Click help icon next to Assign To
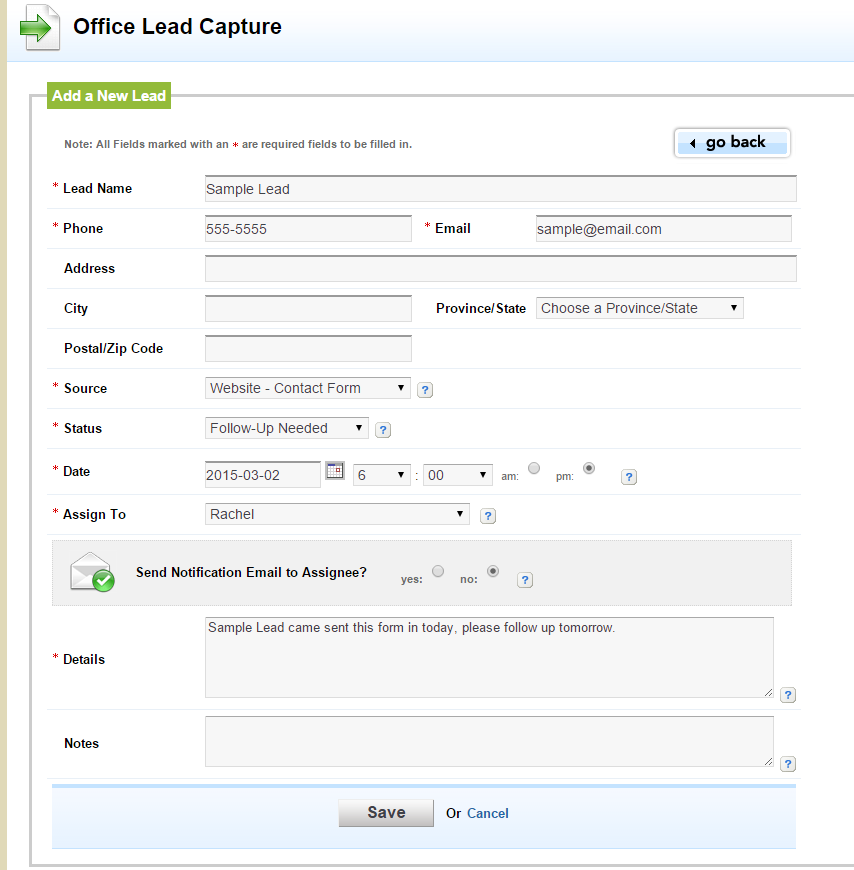This screenshot has width=854, height=870. [488, 516]
